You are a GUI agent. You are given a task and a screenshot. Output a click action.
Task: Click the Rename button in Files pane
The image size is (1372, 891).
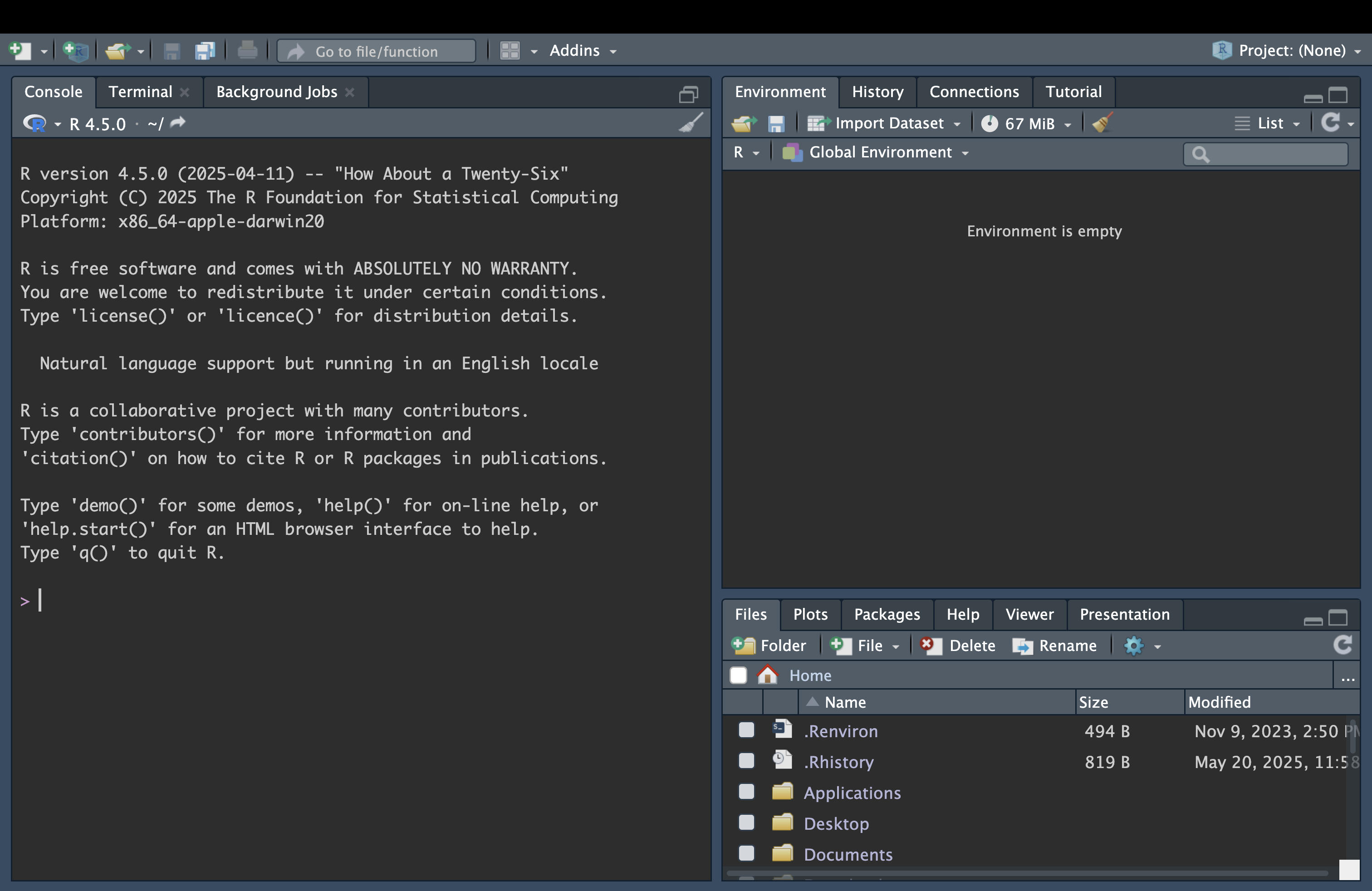click(1055, 646)
